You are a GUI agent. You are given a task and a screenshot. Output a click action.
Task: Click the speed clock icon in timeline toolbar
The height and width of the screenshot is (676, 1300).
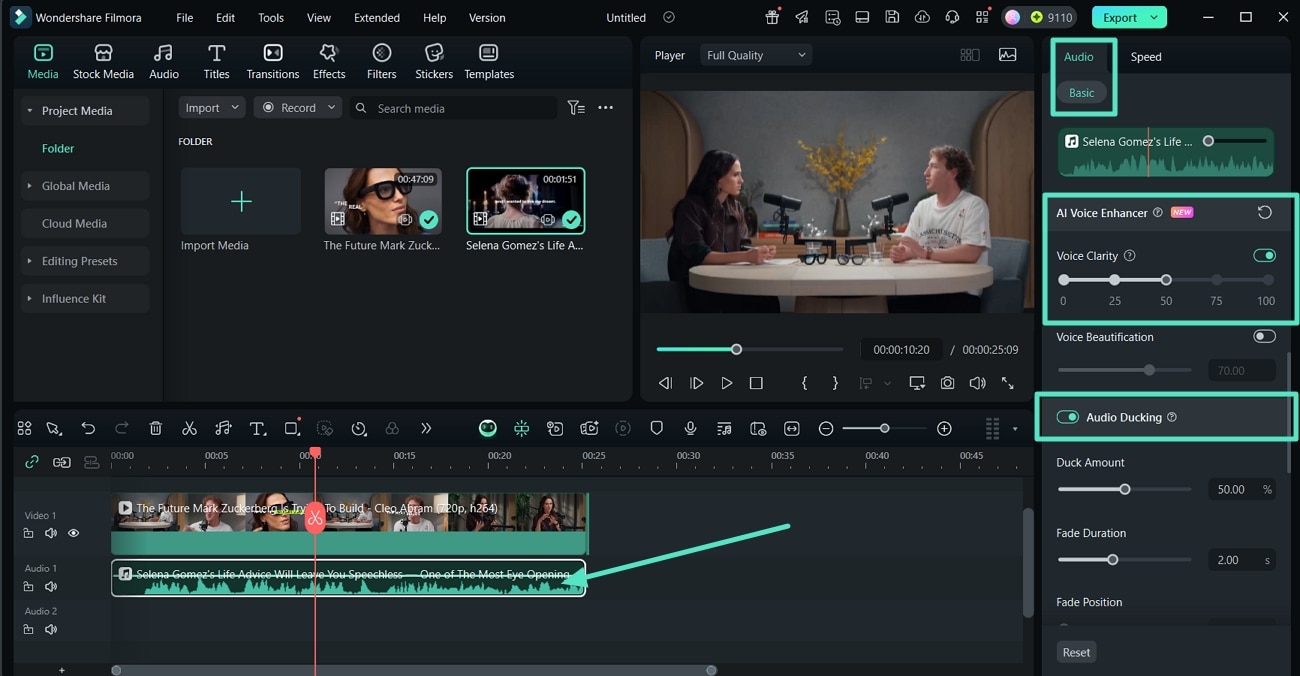359,428
